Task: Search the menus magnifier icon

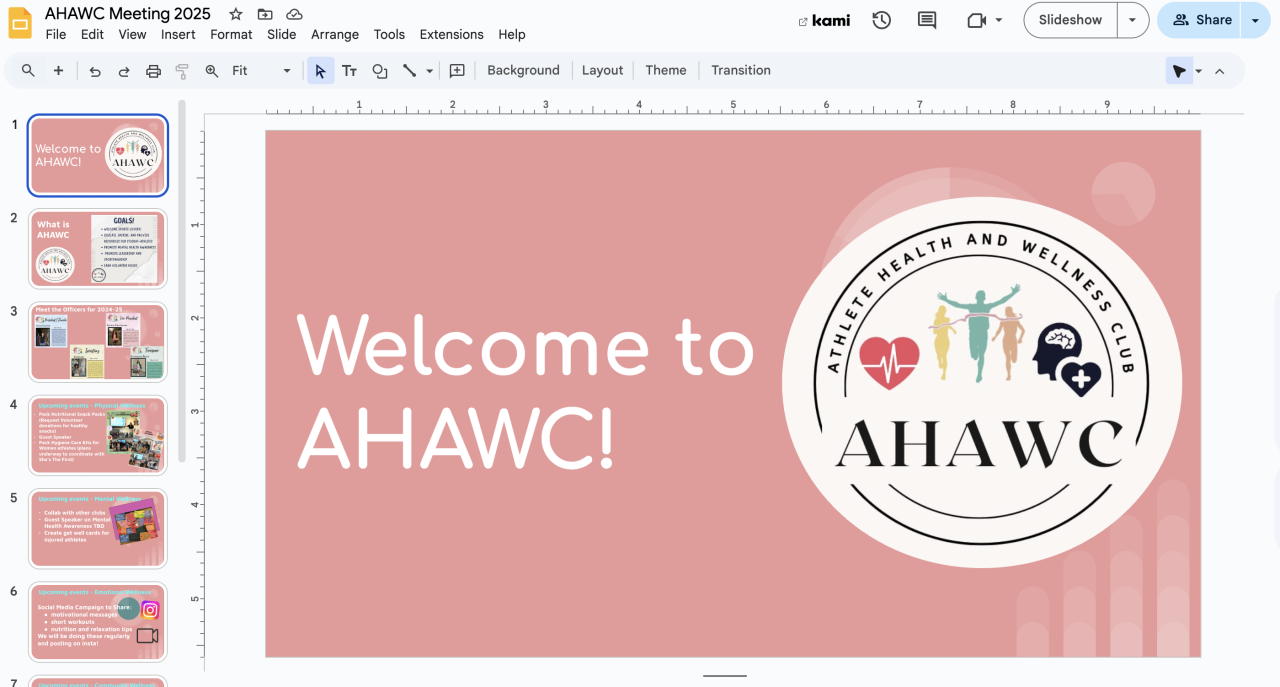Action: coord(28,70)
